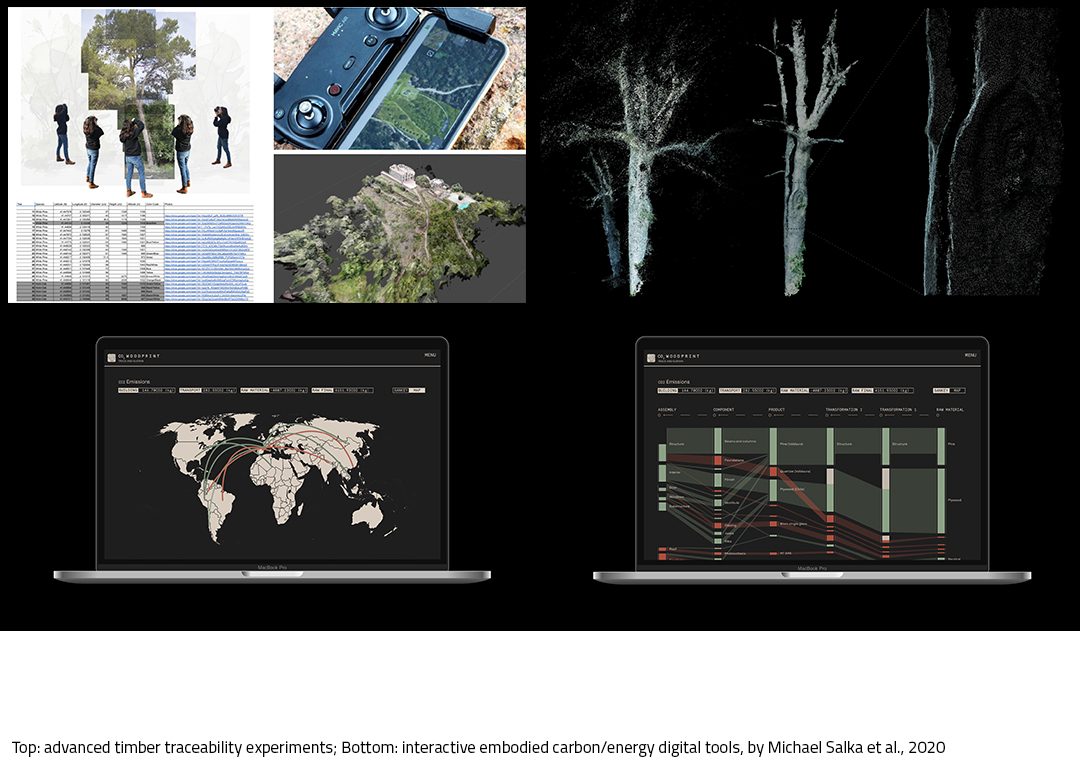The height and width of the screenshot is (768, 1080).
Task: Open MENU on the world map screen
Action: 430,355
